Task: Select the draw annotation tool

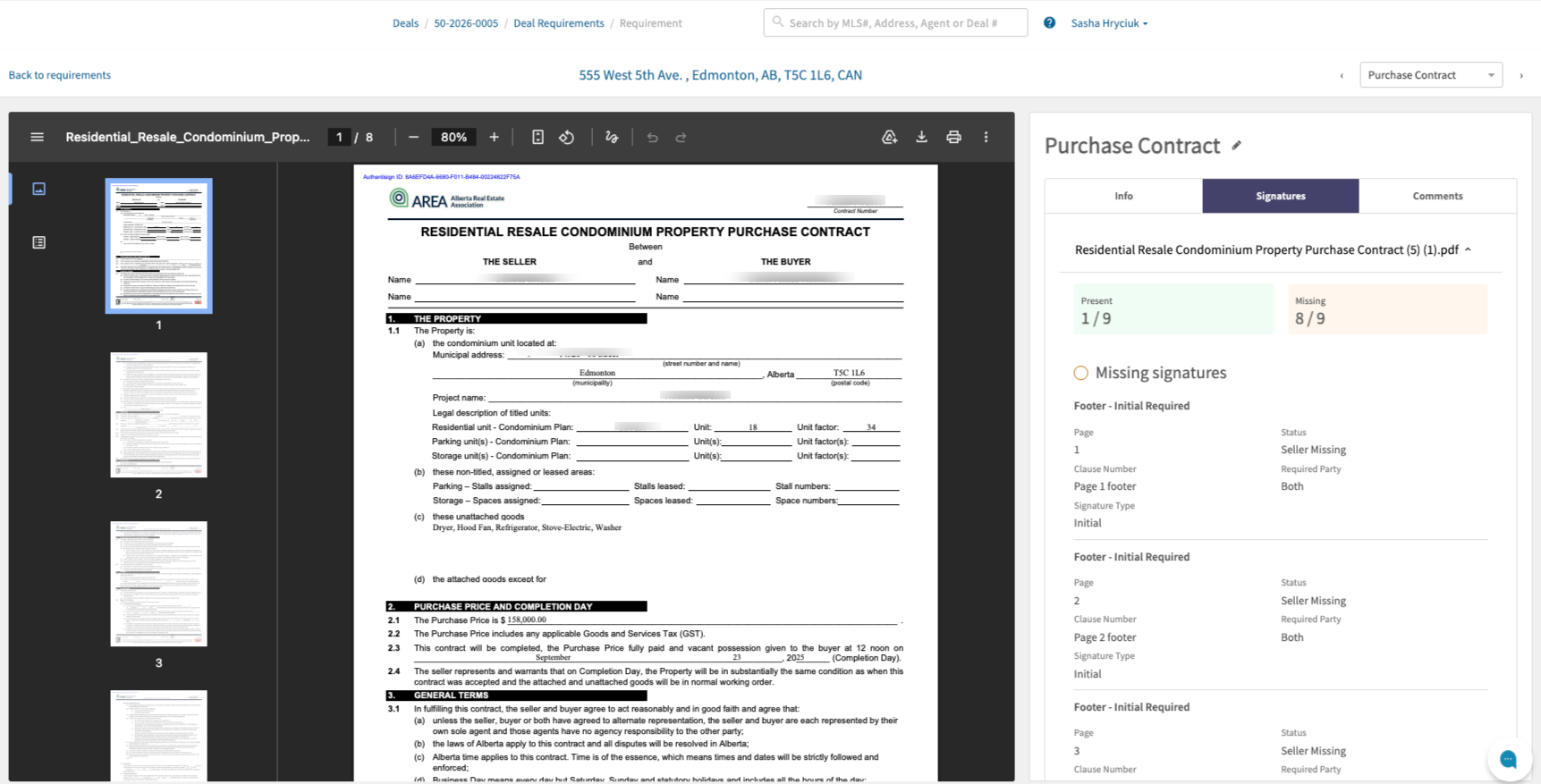Action: click(612, 137)
